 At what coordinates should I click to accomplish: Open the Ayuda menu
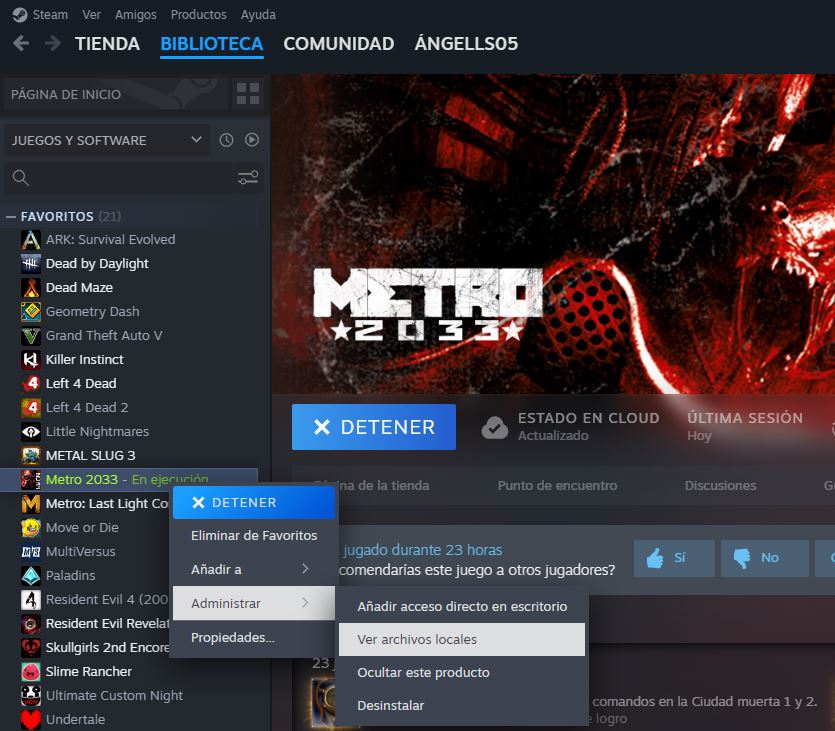point(258,14)
